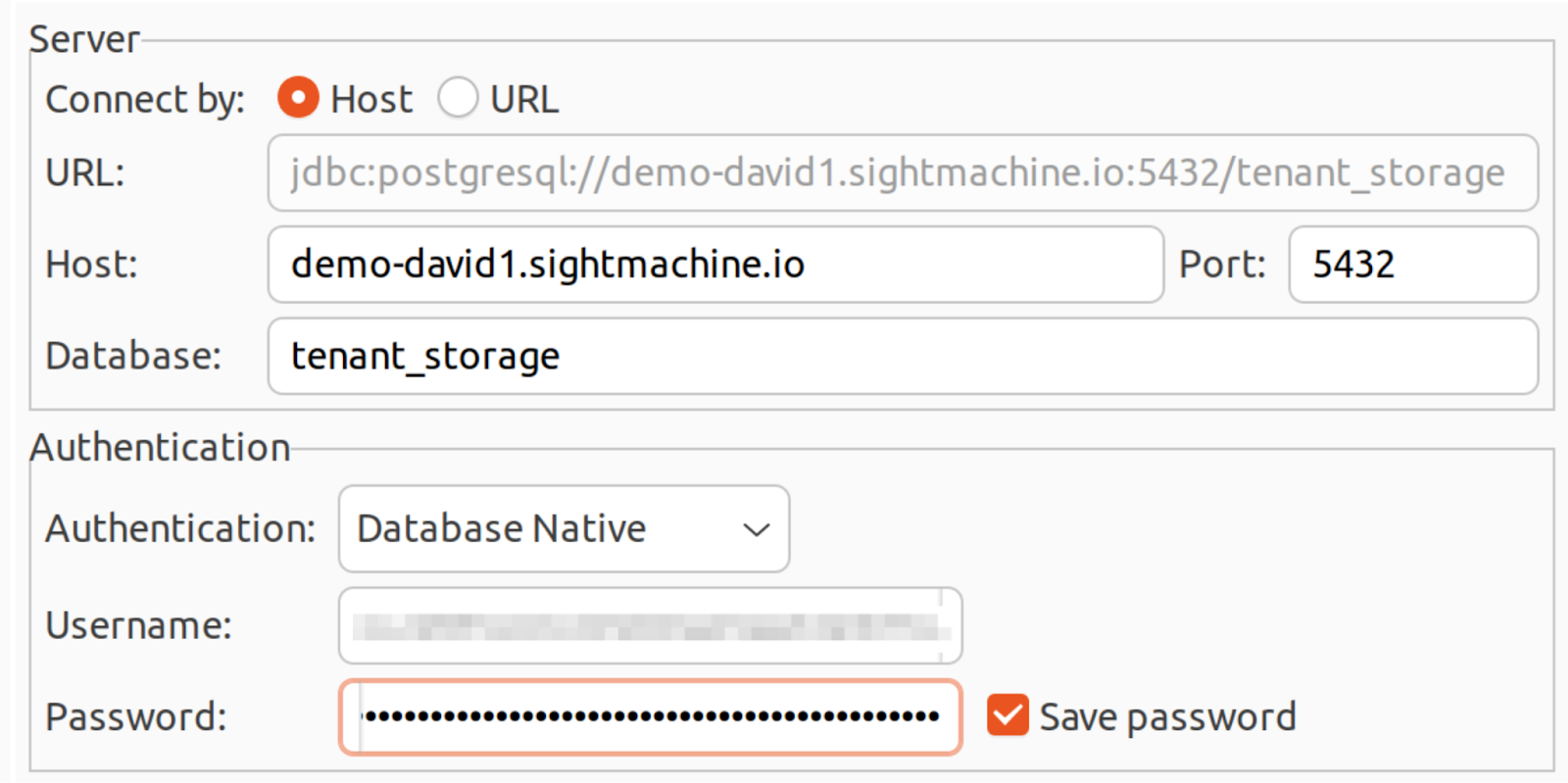
Task: Click the "URL:" field label
Action: (85, 173)
